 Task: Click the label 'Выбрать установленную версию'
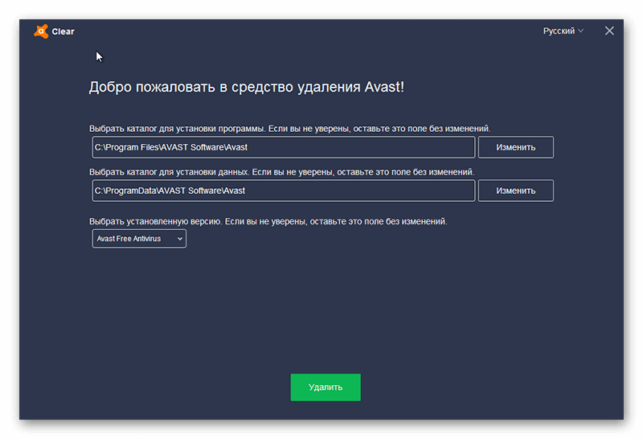coord(155,222)
